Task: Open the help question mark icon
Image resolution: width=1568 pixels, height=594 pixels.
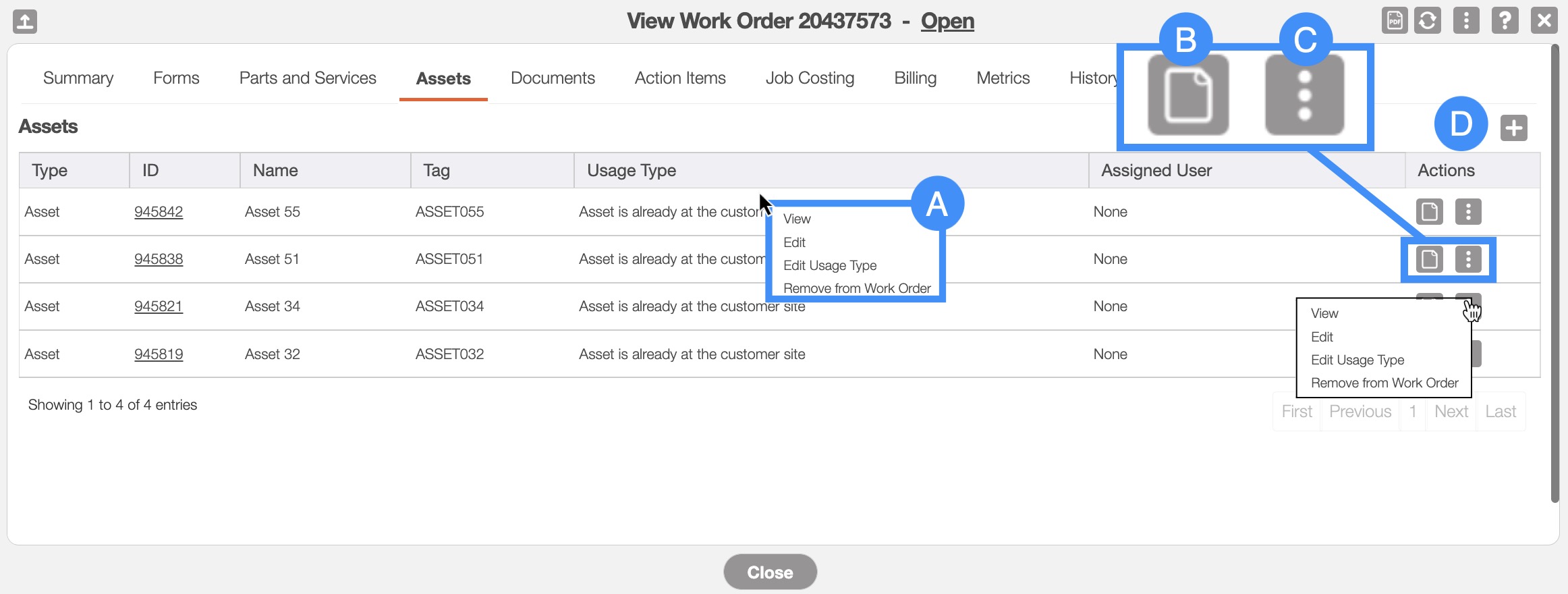Action: pyautogui.click(x=1505, y=21)
